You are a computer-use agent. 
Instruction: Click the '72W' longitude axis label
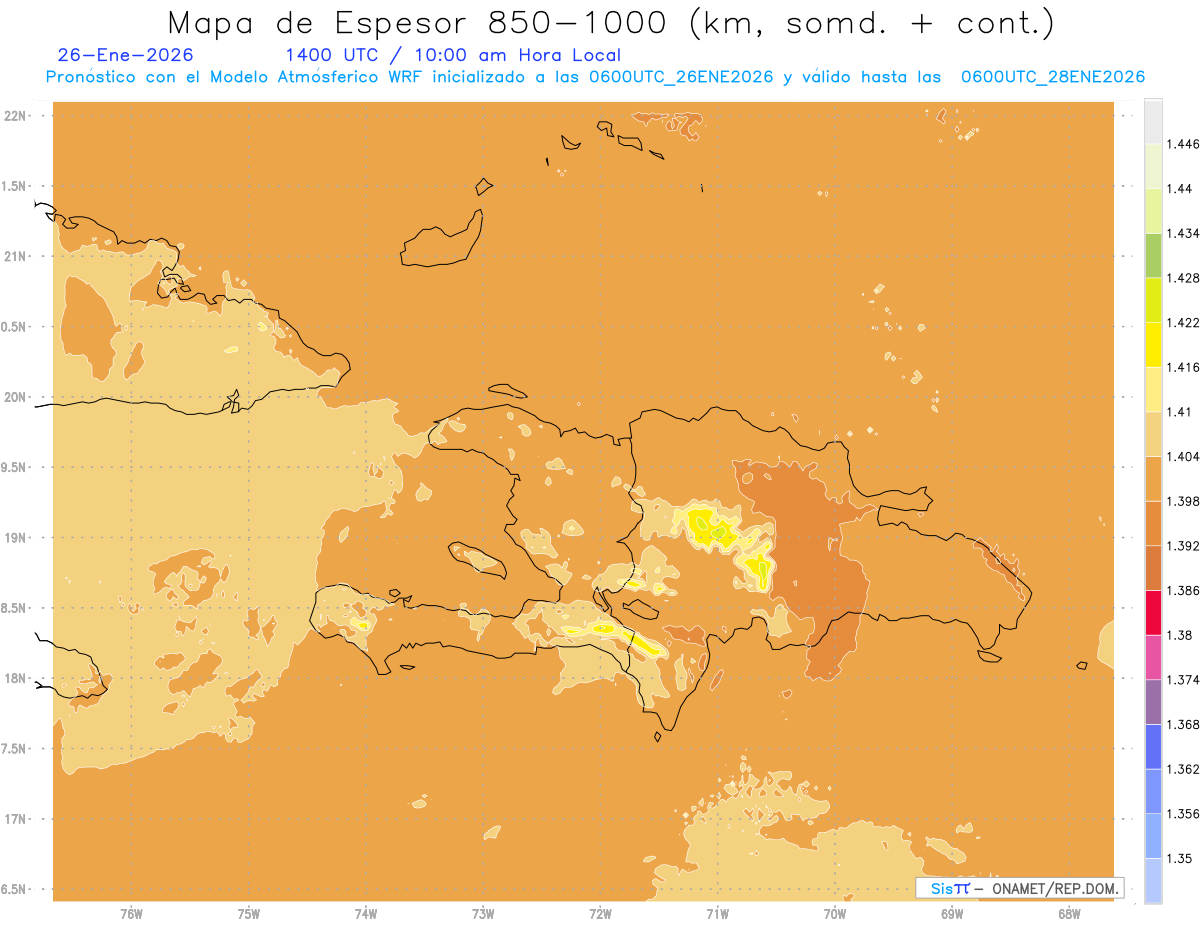click(600, 914)
